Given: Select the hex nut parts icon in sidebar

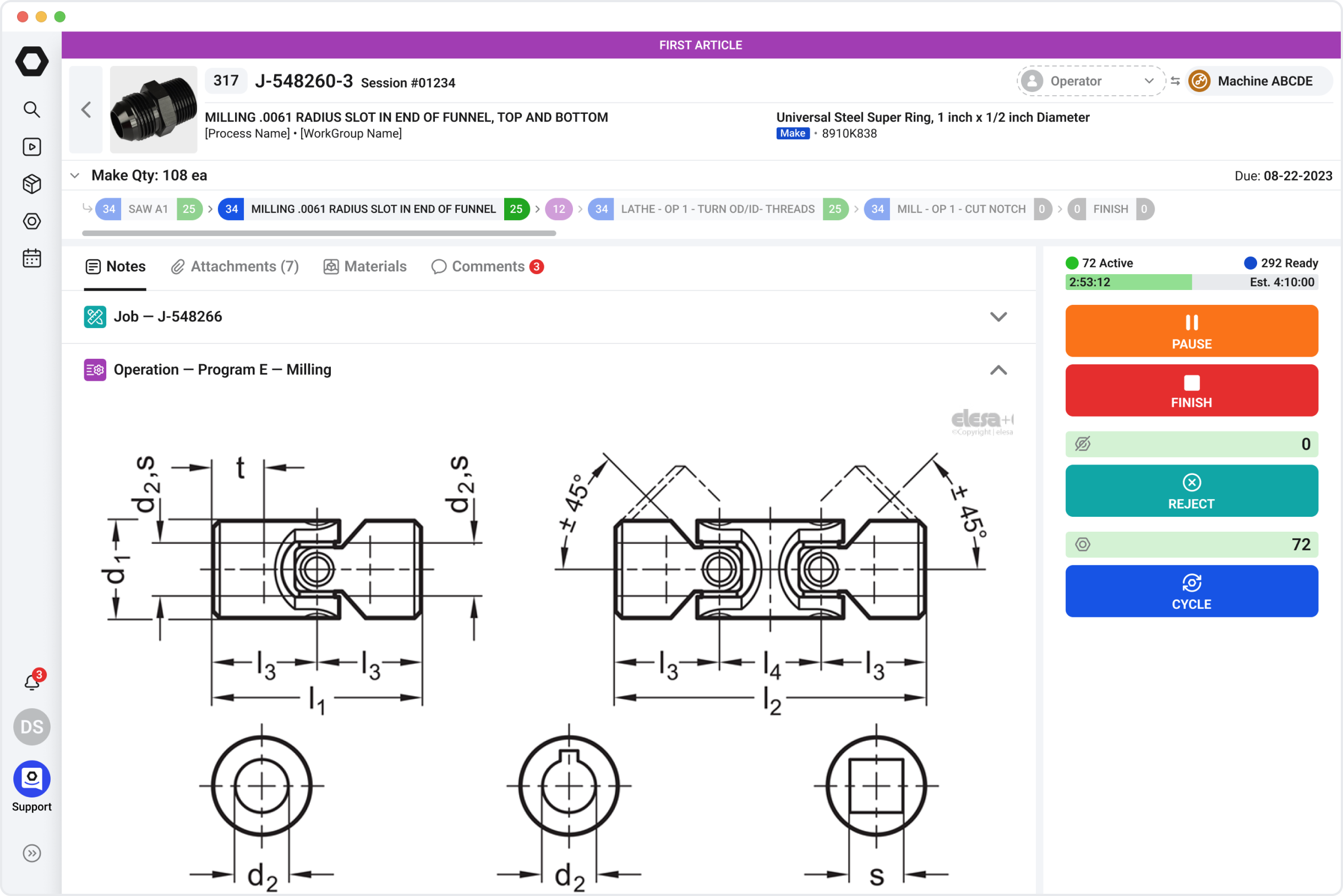Looking at the screenshot, I should pos(31,222).
